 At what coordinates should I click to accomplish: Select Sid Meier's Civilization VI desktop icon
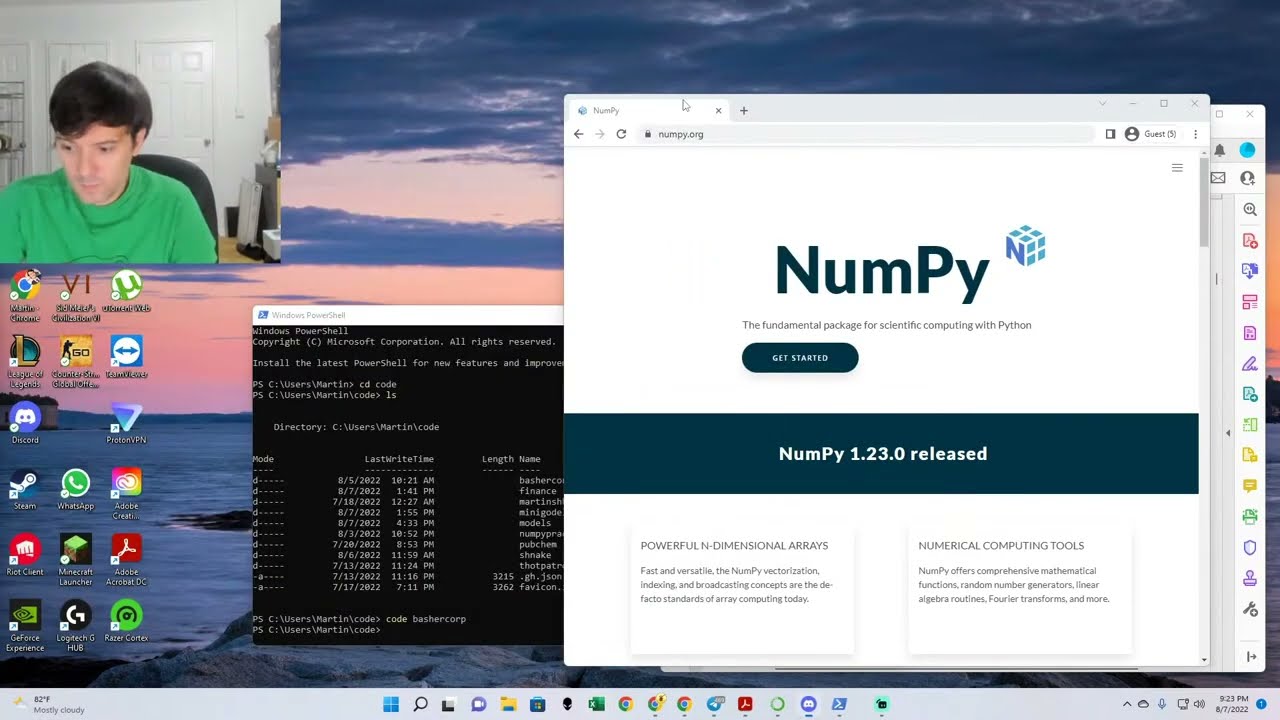75,296
